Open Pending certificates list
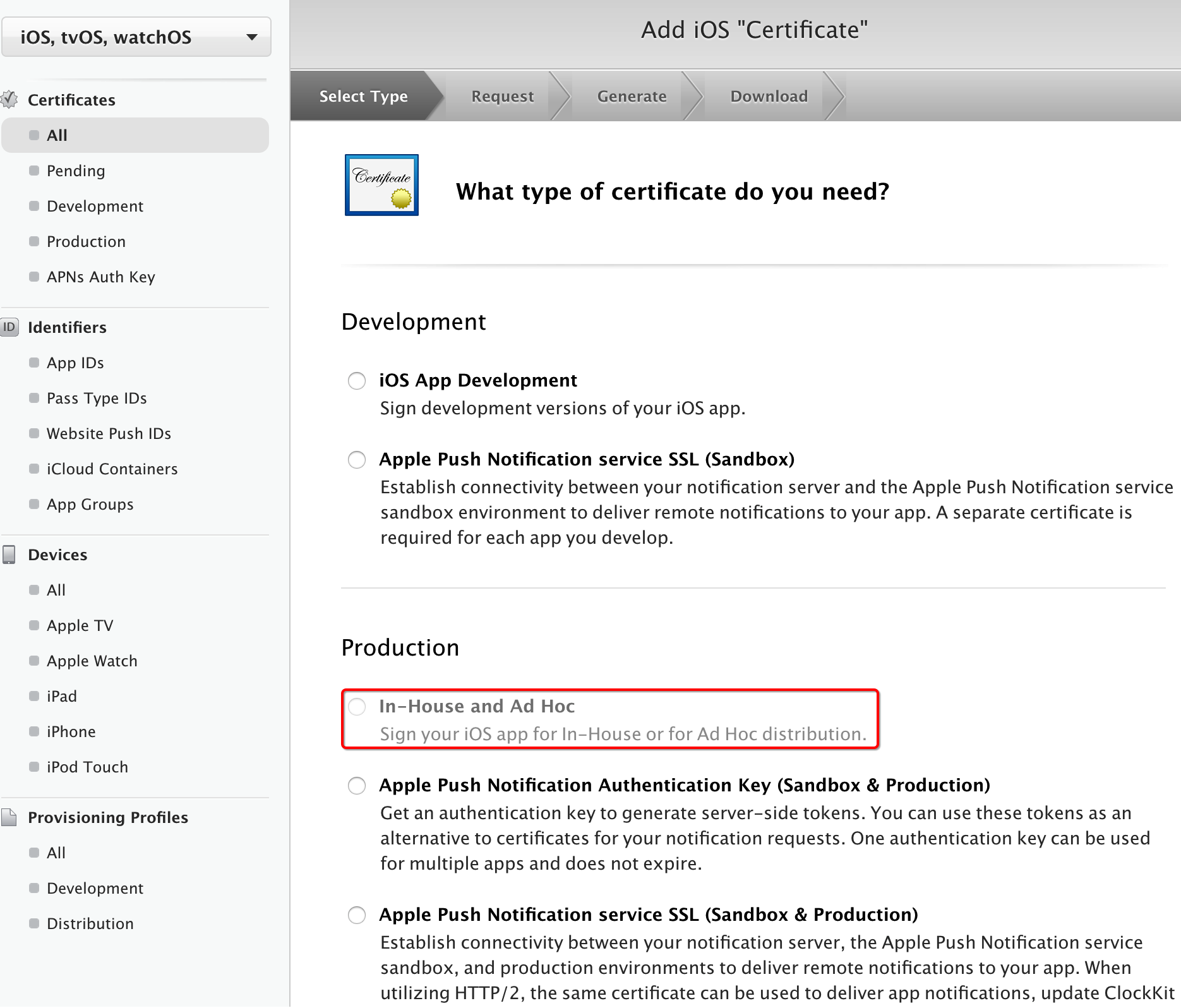This screenshot has height=1008, width=1181. [76, 171]
